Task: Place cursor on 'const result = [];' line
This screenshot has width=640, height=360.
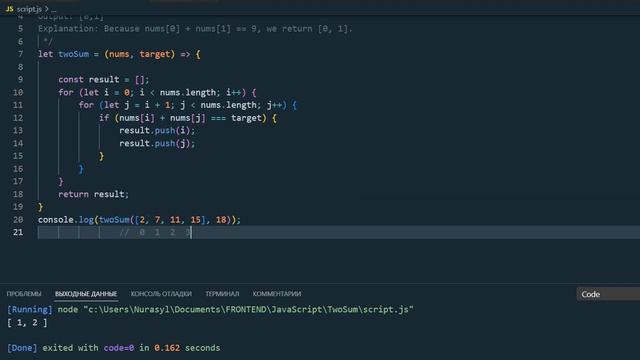Action: pos(104,80)
